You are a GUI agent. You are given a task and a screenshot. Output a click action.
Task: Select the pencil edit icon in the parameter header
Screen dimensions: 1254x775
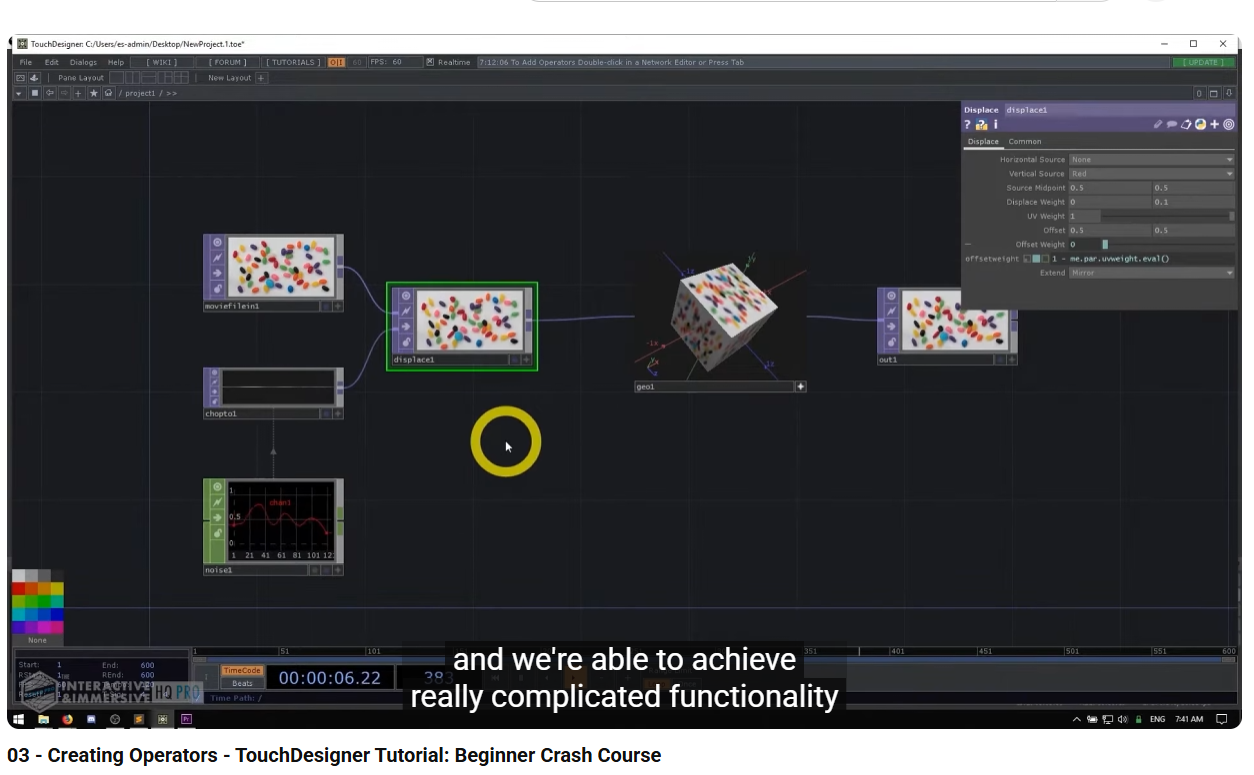(1158, 125)
